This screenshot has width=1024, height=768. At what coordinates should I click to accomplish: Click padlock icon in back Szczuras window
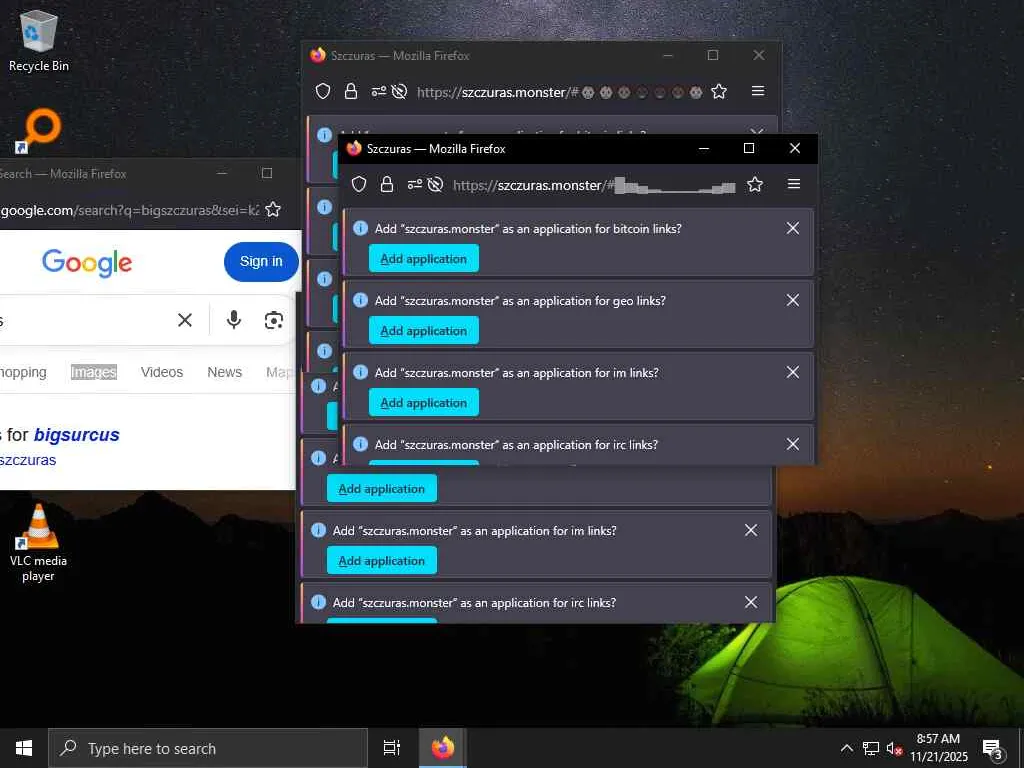point(351,91)
